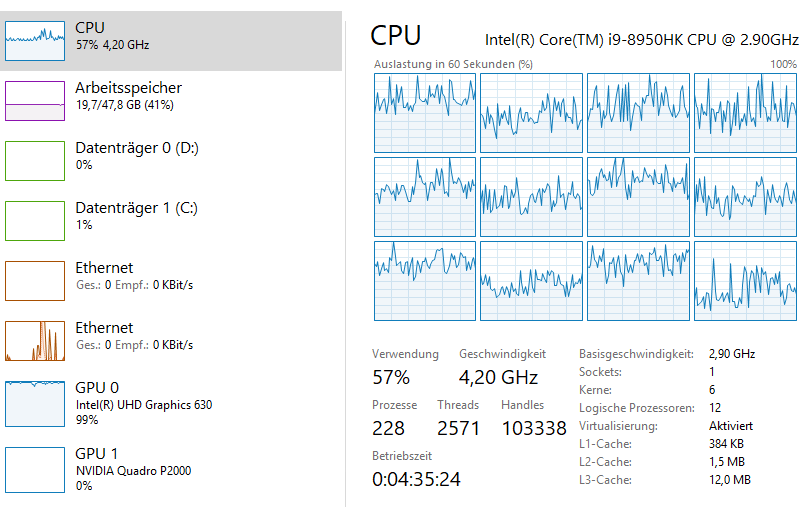
Task: Open the Arbeitsspeicher memory graph thumbnail
Action: point(35,101)
